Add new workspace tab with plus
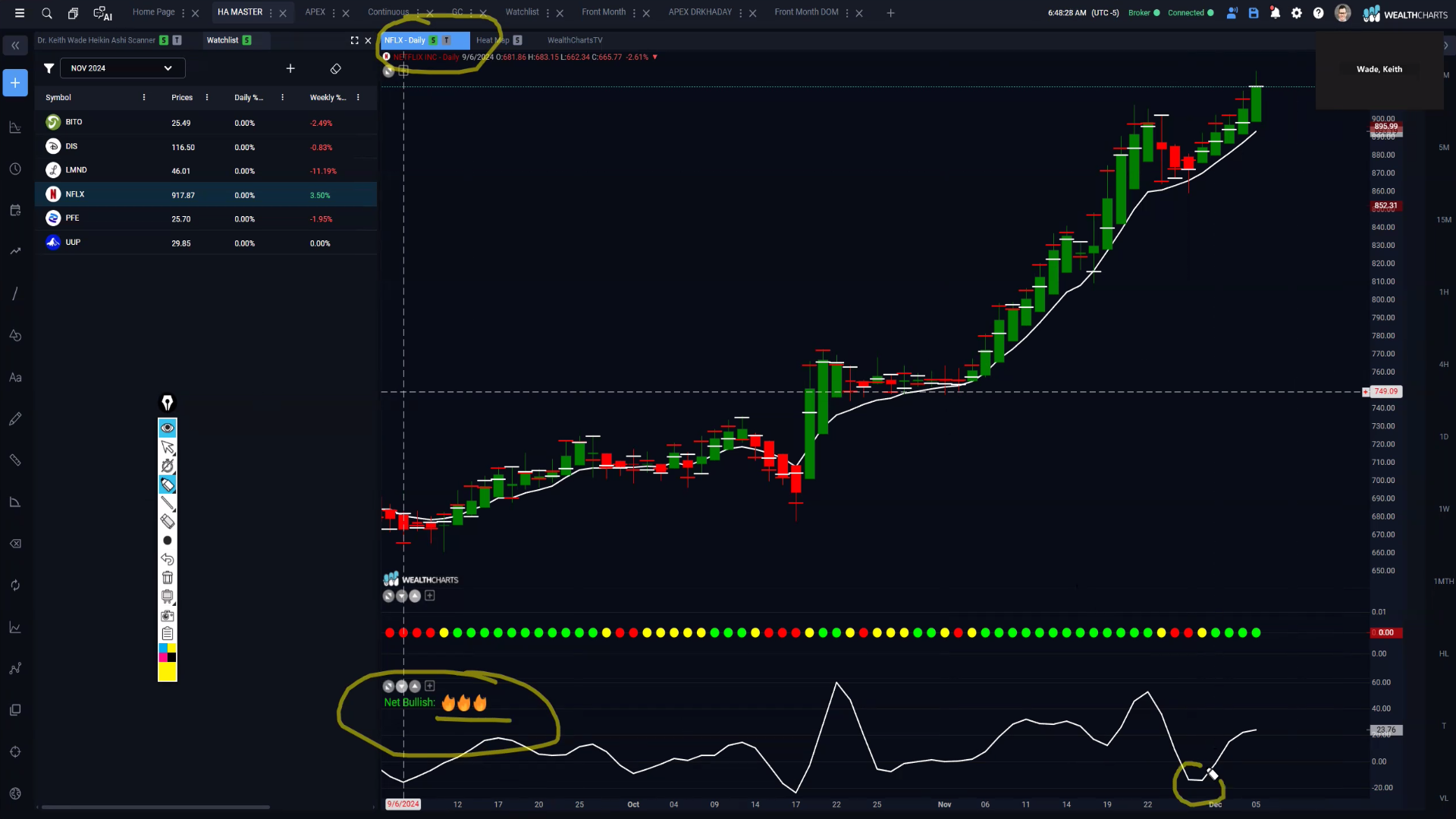The image size is (1456, 819). click(890, 13)
